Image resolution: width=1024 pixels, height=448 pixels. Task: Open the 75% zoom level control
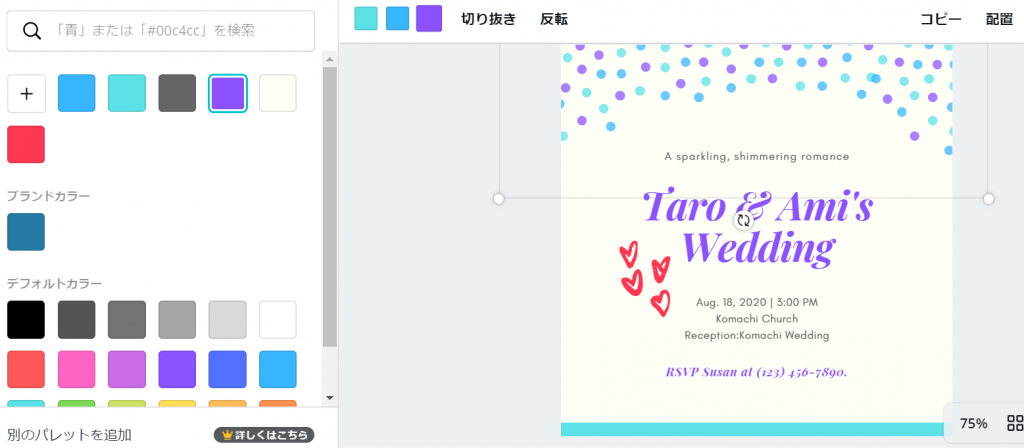(x=973, y=424)
